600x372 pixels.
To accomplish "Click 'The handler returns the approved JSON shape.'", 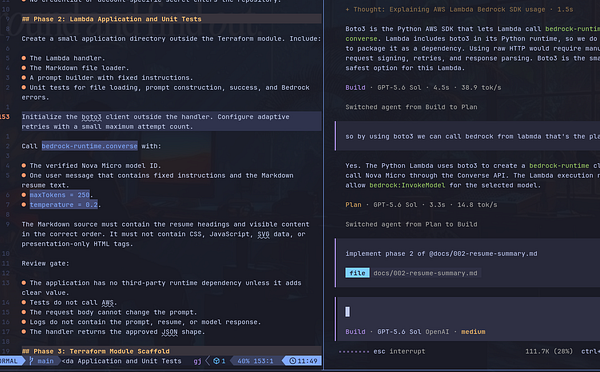I will click(x=117, y=332).
